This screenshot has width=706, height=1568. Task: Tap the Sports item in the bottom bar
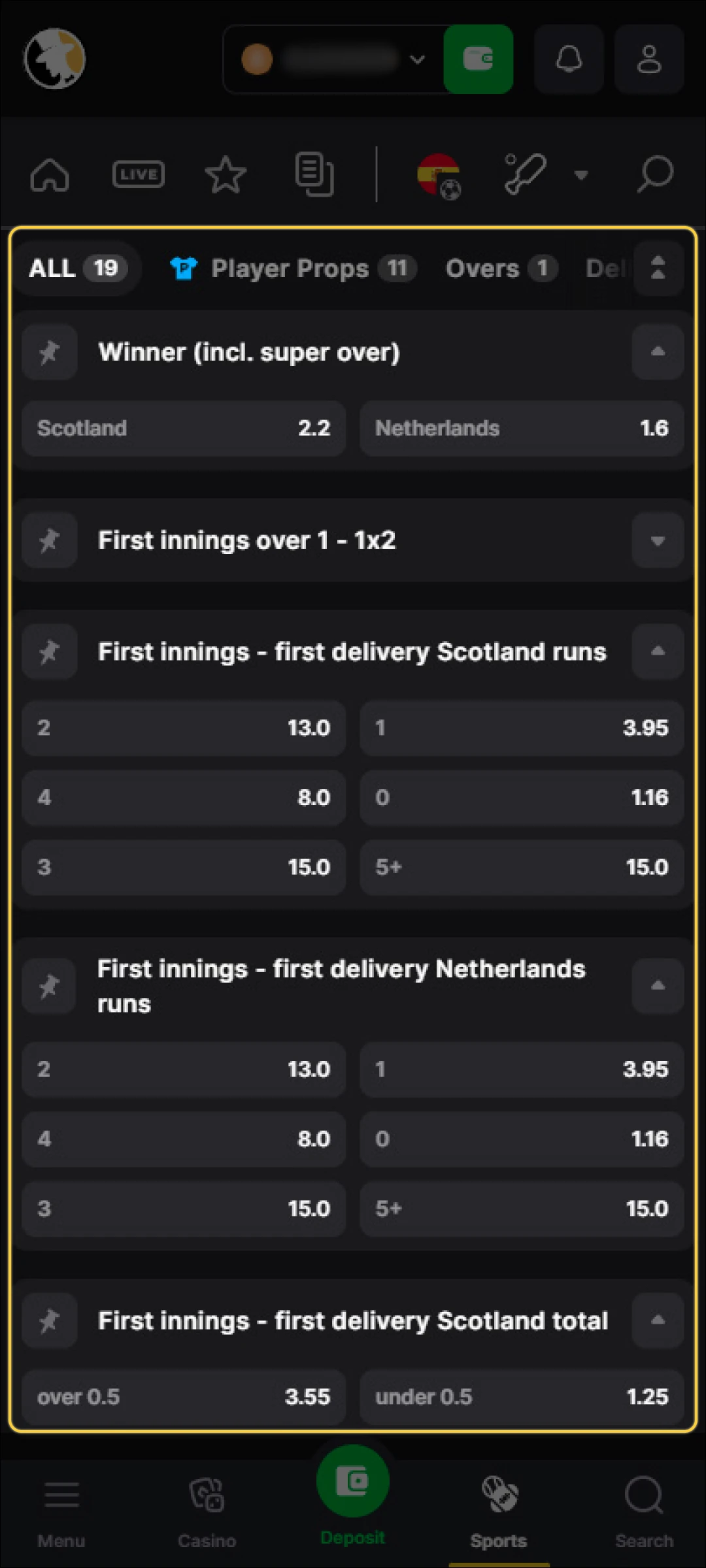pyautogui.click(x=499, y=1496)
